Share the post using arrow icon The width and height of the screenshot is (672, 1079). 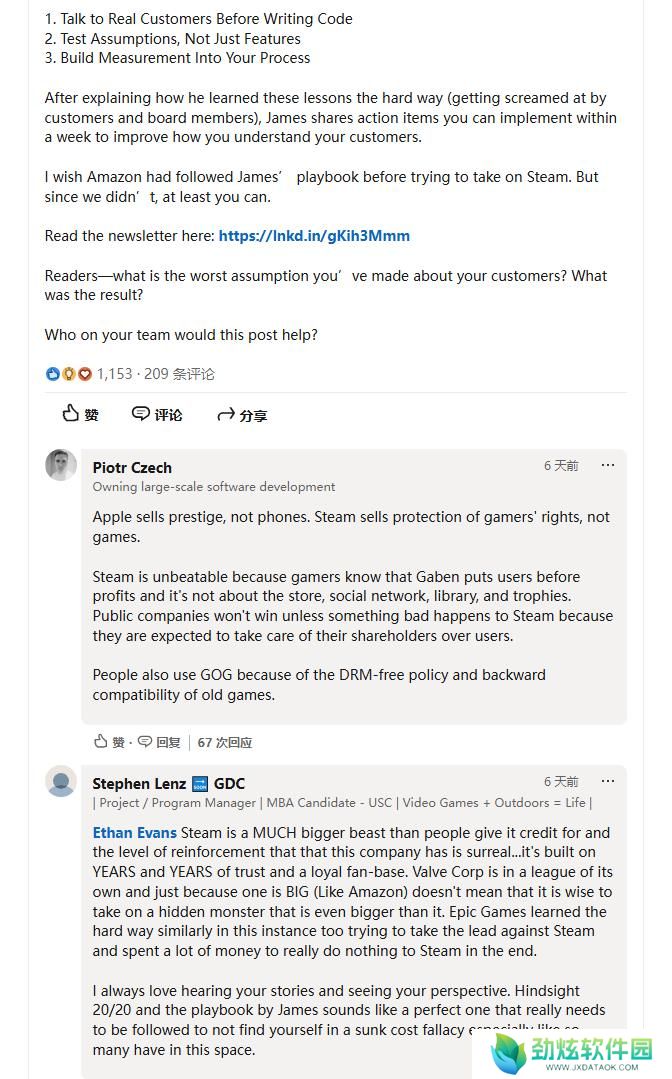[242, 415]
